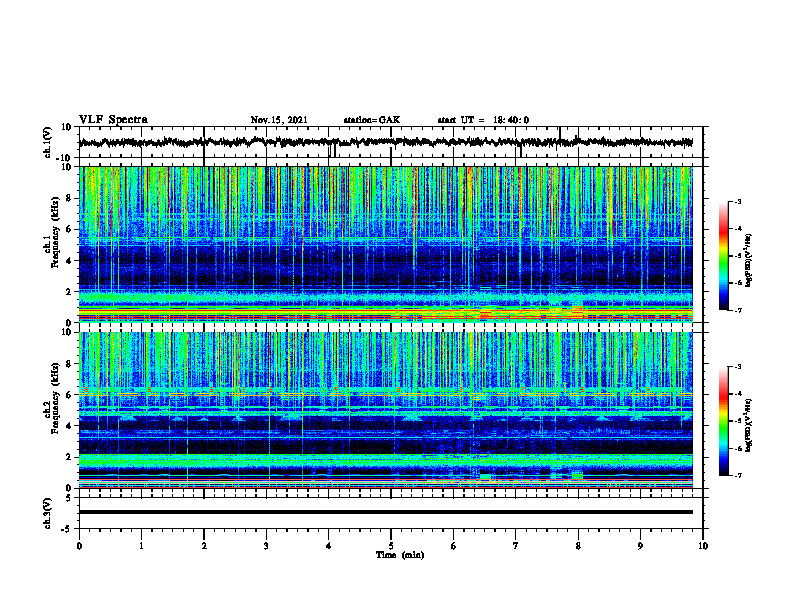Click the time axis tick label "10"
Screen dimensions: 792x612
pos(703,546)
